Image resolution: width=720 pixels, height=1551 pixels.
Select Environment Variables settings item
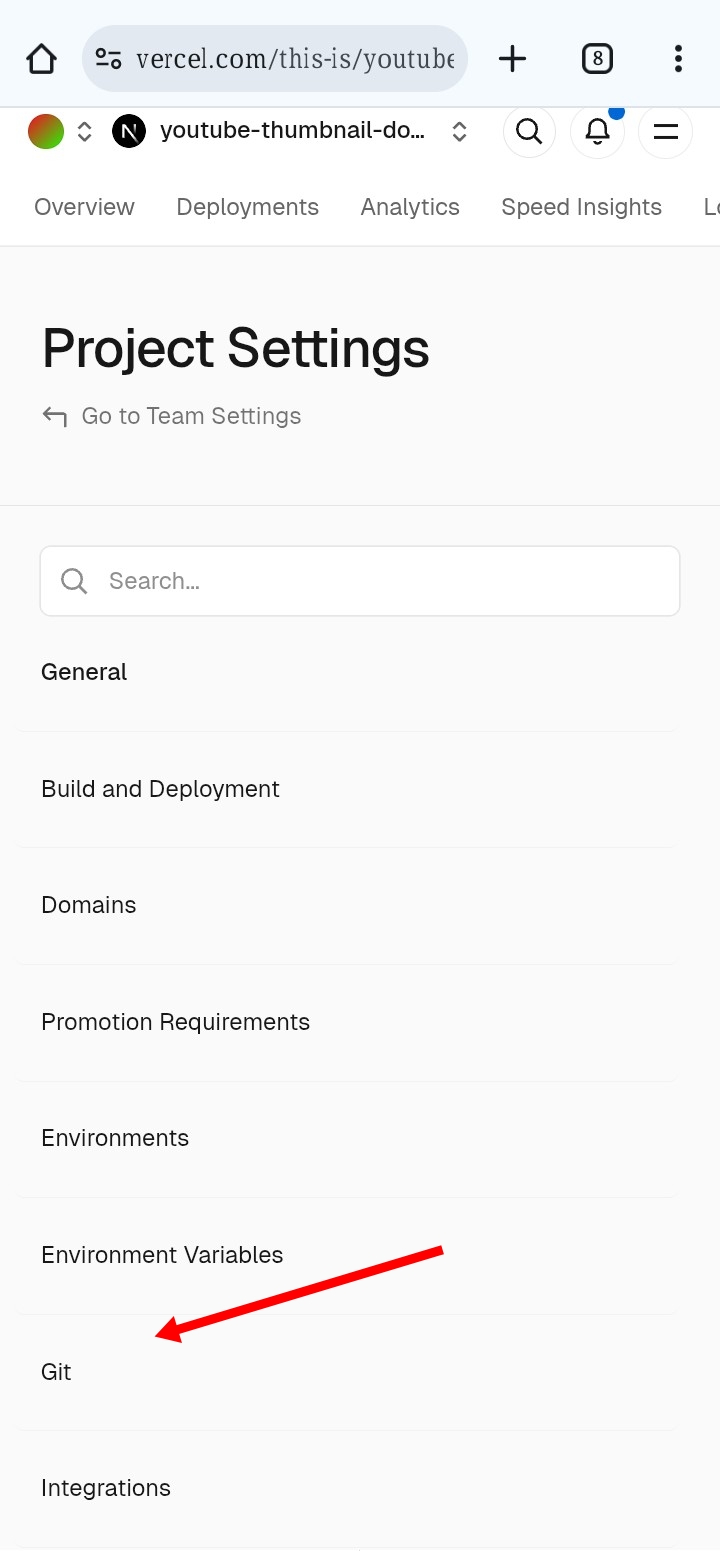(x=162, y=1255)
